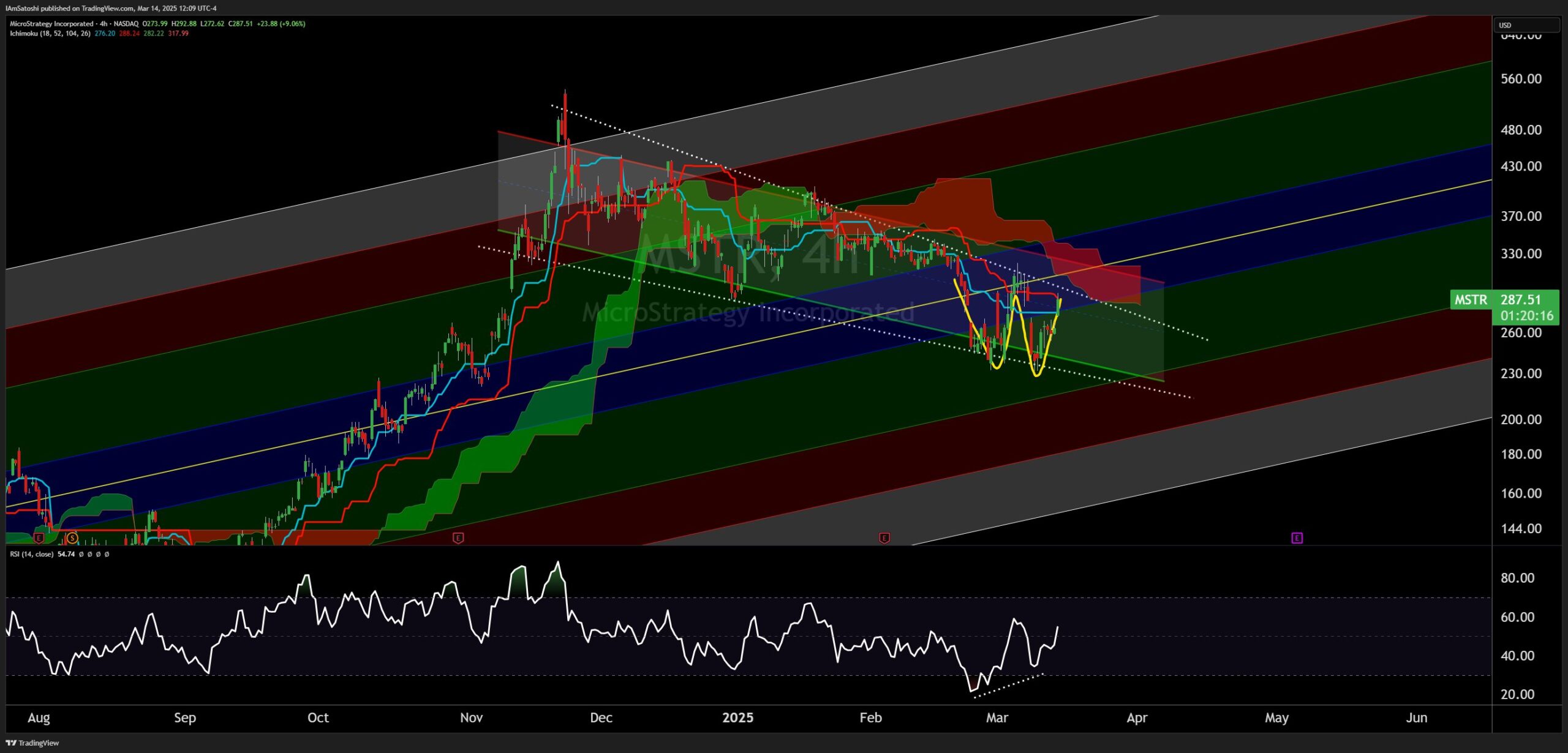Open the USD currency selector
This screenshot has height=753, width=1568.
click(x=1526, y=25)
